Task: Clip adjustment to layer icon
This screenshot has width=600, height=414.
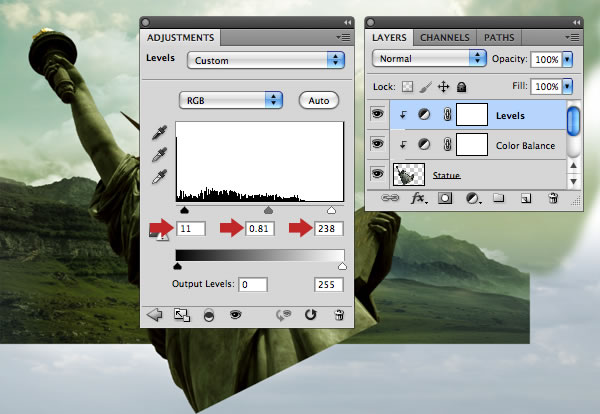Action: (x=209, y=315)
